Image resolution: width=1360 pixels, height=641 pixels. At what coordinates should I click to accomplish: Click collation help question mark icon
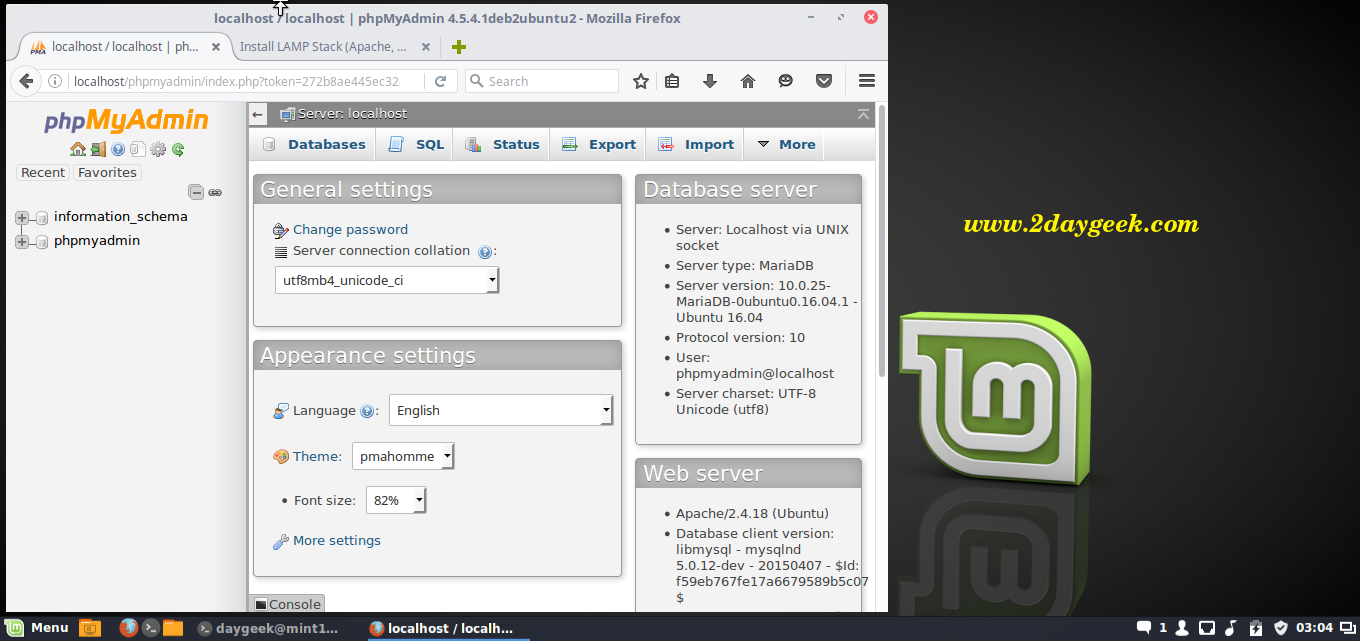coord(485,252)
